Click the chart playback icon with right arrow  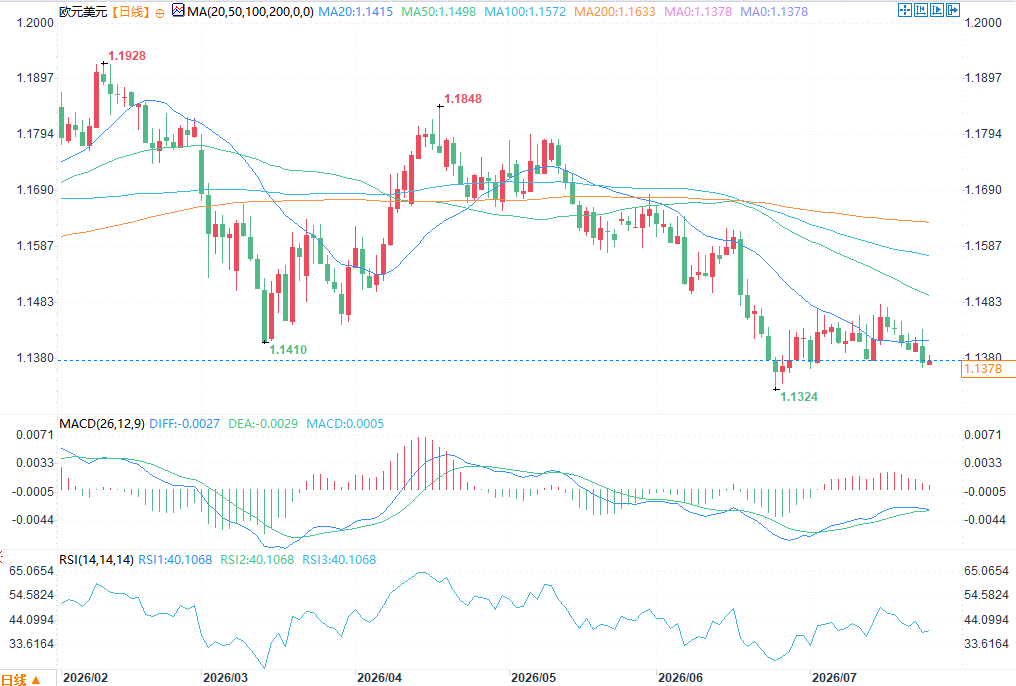(937, 10)
